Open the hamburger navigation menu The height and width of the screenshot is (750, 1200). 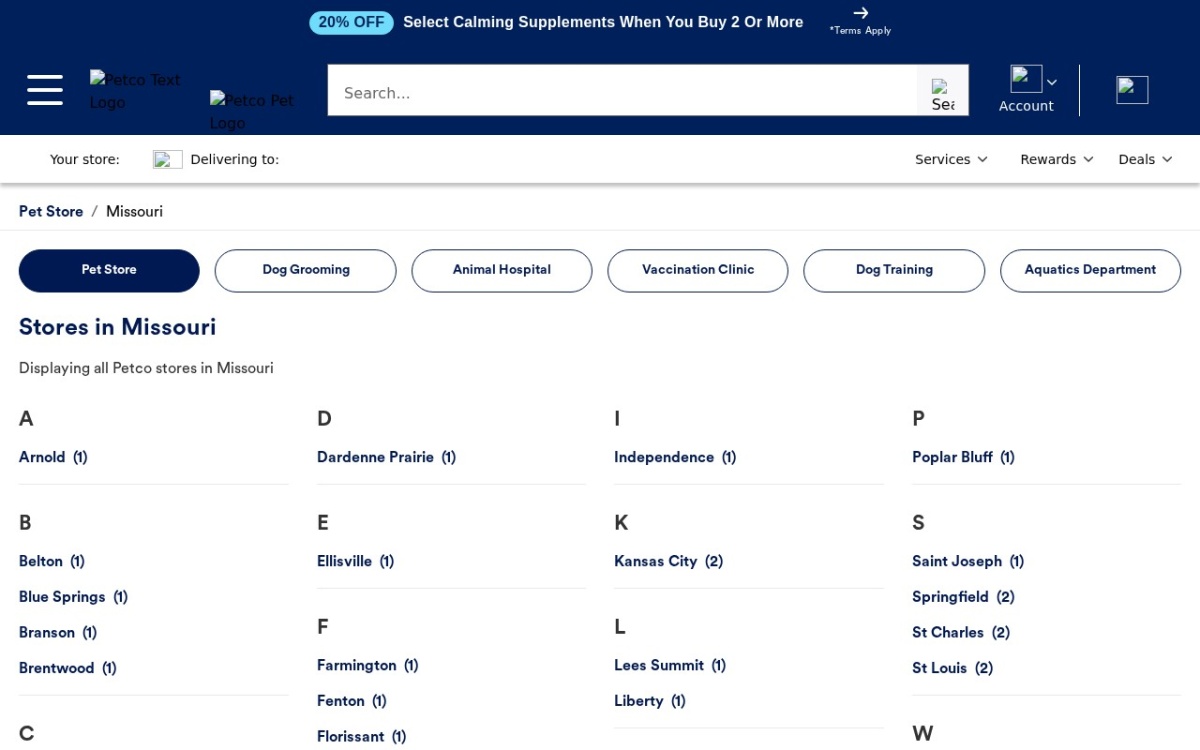tap(45, 90)
